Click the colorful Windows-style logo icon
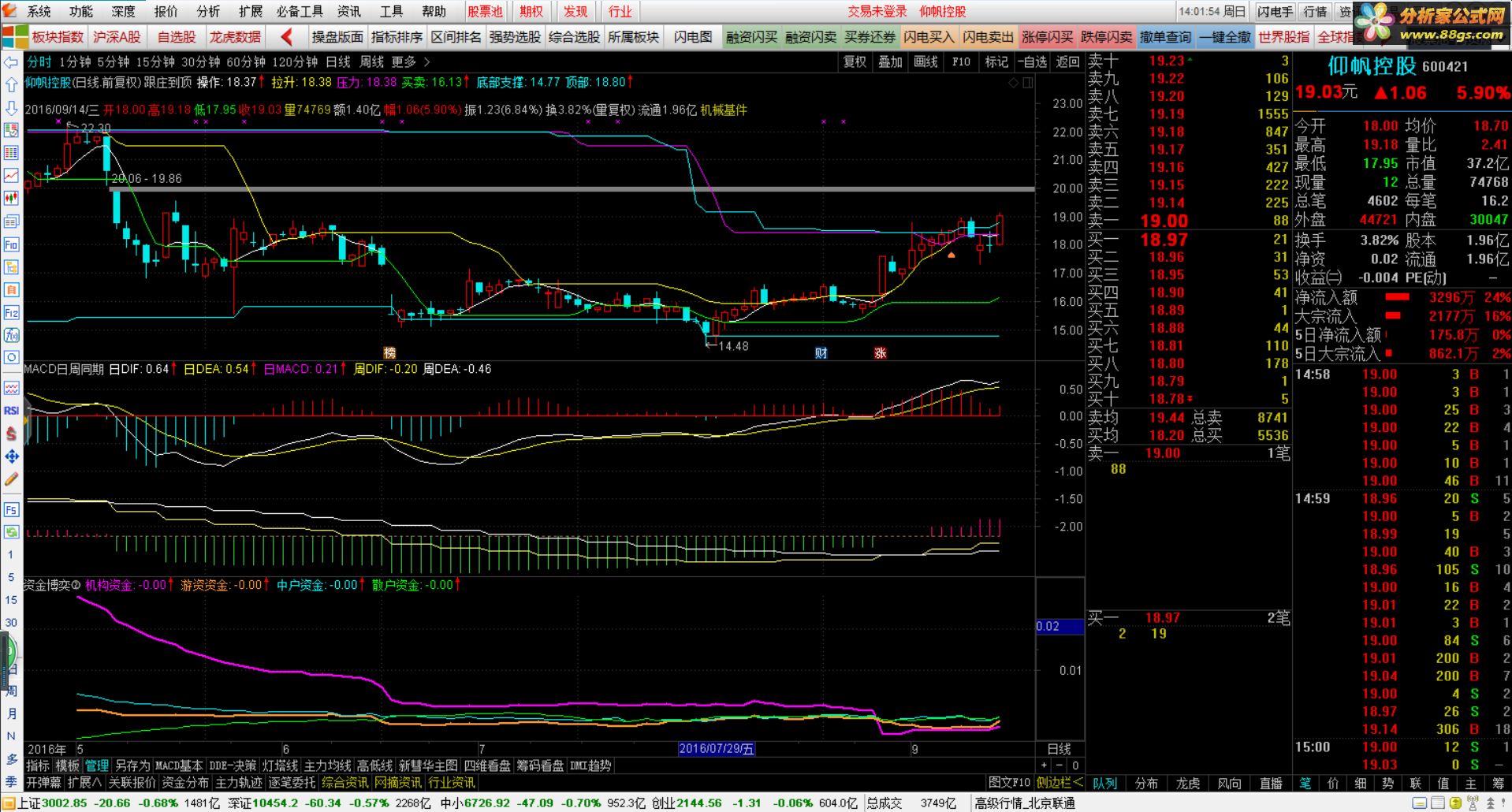The width and height of the screenshot is (1512, 812). click(13, 35)
